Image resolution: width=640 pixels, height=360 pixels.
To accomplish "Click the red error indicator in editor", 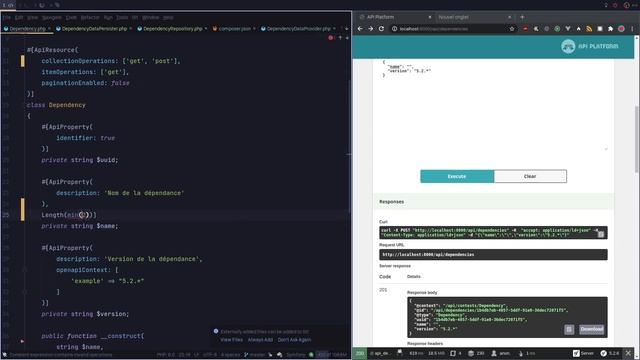I will click(x=331, y=38).
